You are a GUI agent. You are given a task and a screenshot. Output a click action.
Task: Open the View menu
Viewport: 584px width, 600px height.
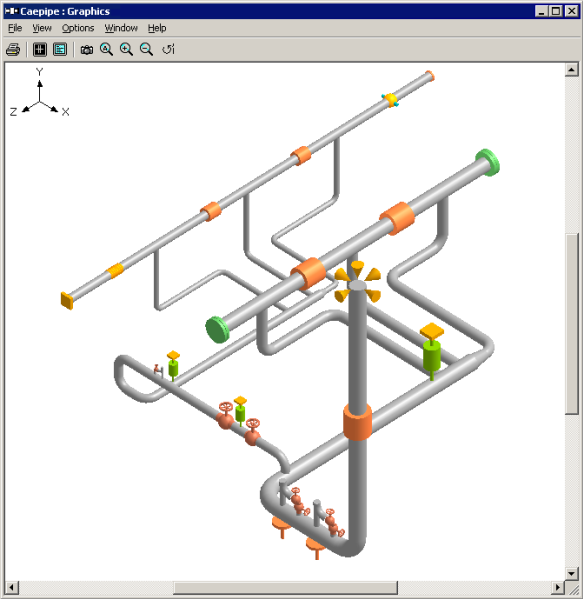42,28
